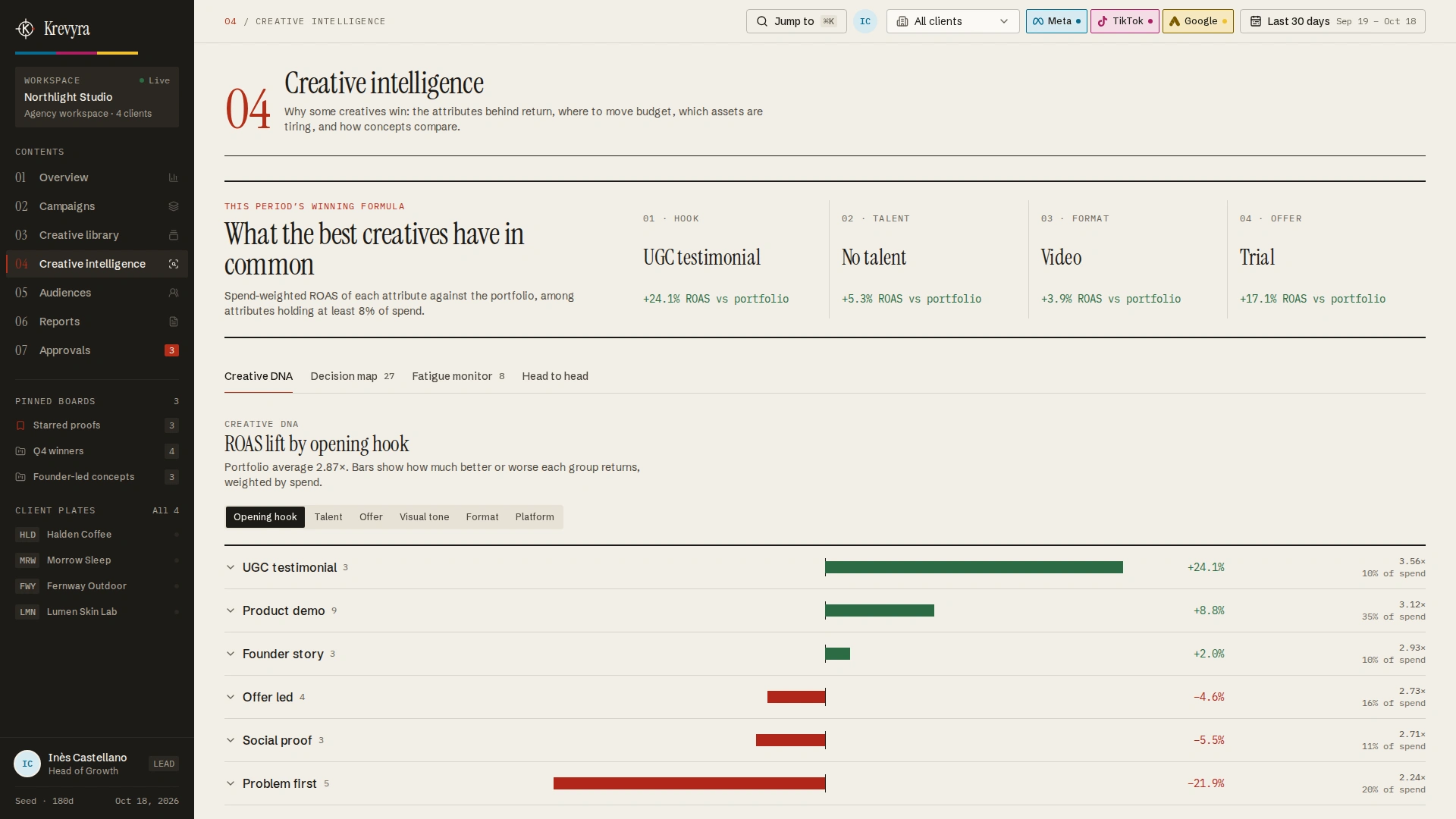Switch to the Fatigue monitor tab
Screen dimensions: 1456x819
458,376
